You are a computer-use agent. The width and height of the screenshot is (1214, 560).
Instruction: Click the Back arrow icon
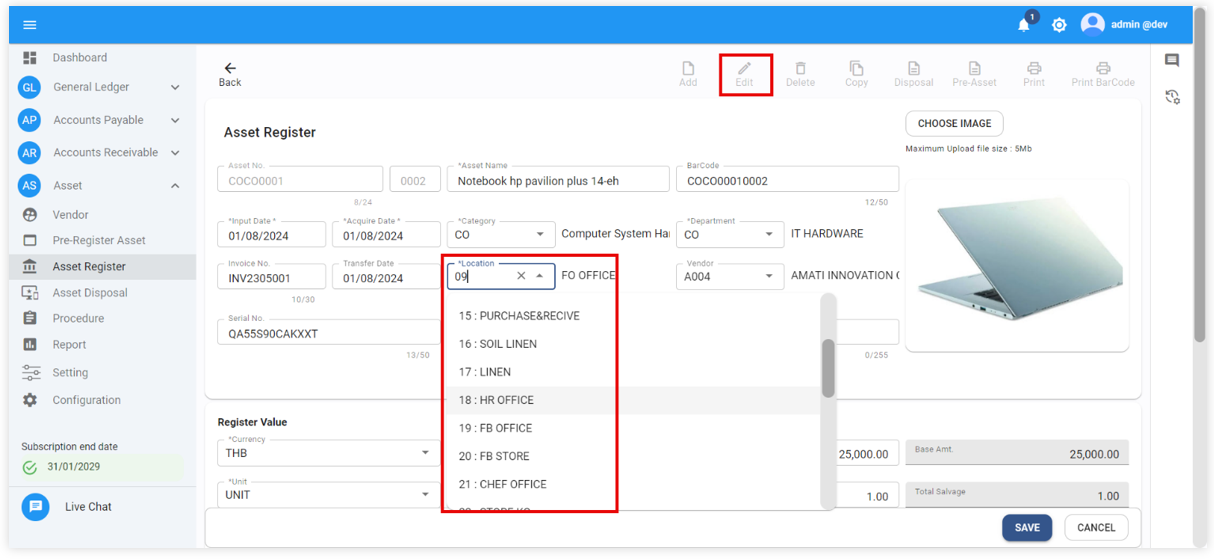click(230, 69)
